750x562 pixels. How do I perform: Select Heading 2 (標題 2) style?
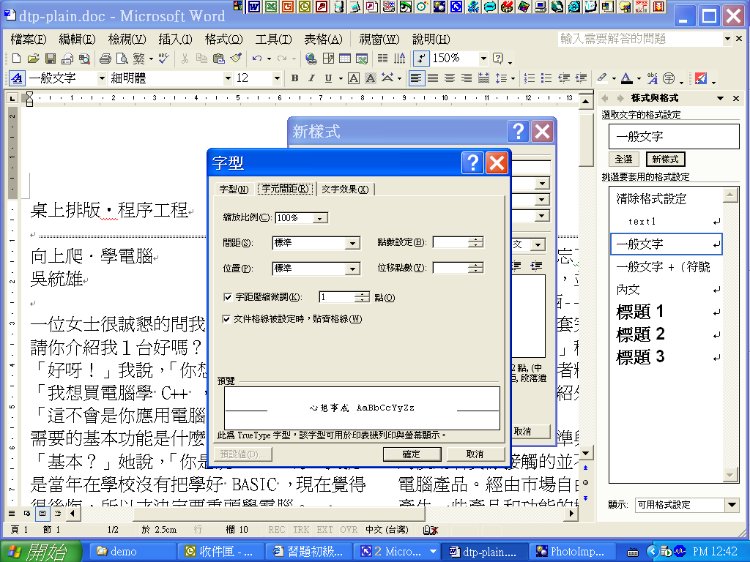pyautogui.click(x=667, y=334)
